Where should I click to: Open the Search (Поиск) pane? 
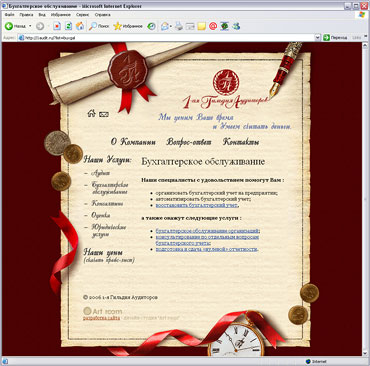click(99, 26)
